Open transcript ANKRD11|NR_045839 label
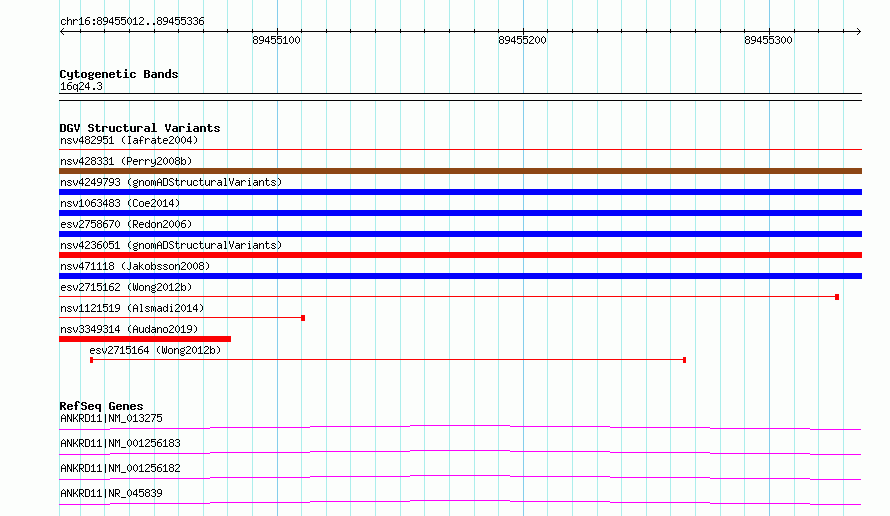This screenshot has width=890, height=516. coord(111,493)
